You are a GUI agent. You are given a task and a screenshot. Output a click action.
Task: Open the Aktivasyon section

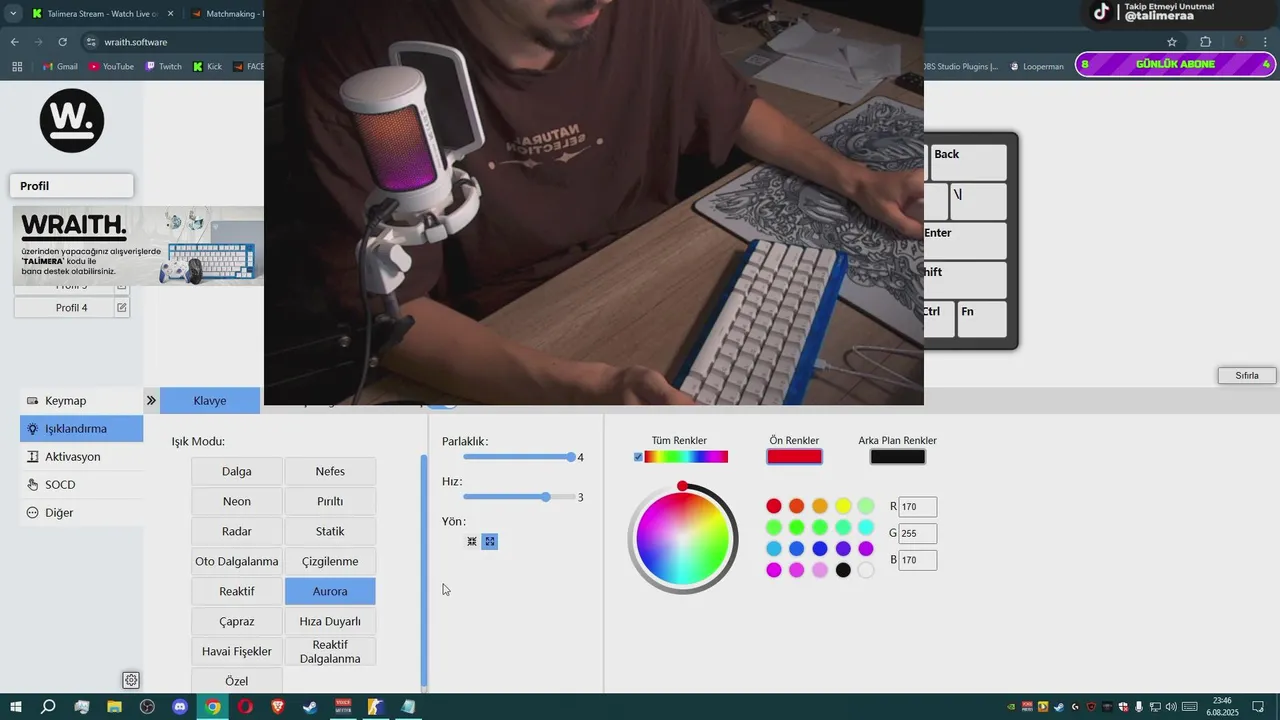81,456
